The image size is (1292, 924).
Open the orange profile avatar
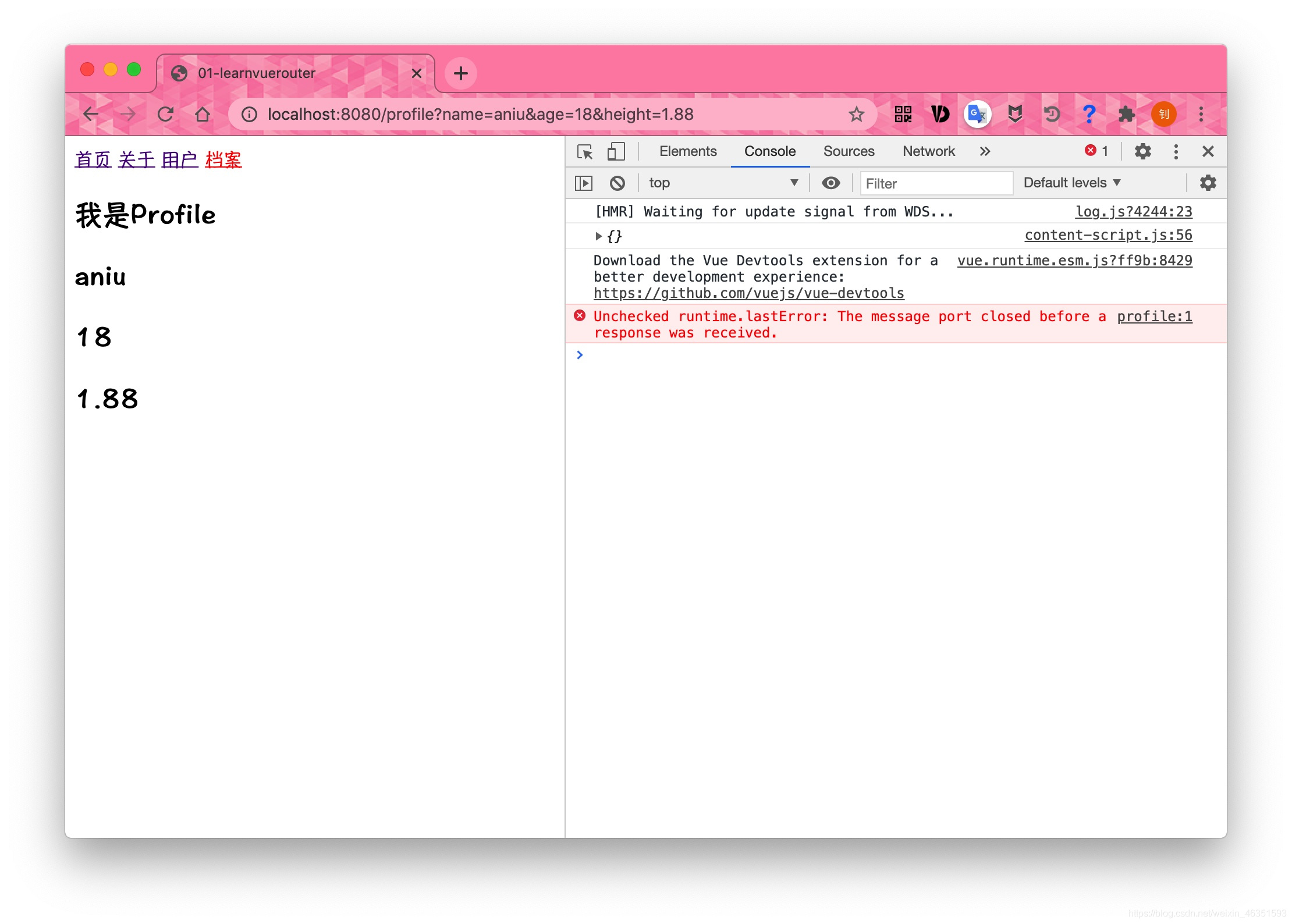[x=1163, y=114]
